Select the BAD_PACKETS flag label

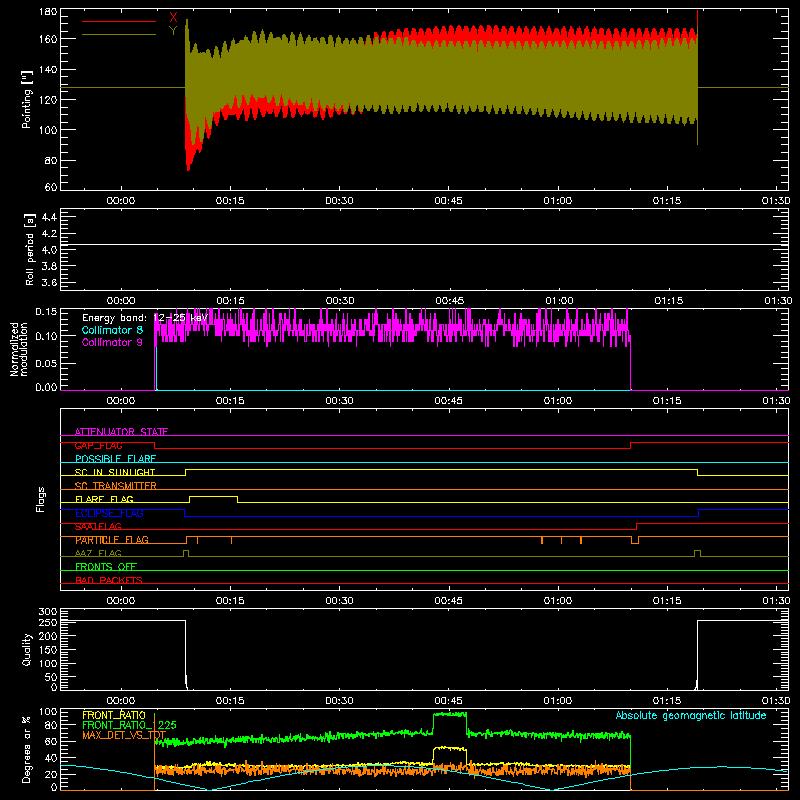coord(109,580)
